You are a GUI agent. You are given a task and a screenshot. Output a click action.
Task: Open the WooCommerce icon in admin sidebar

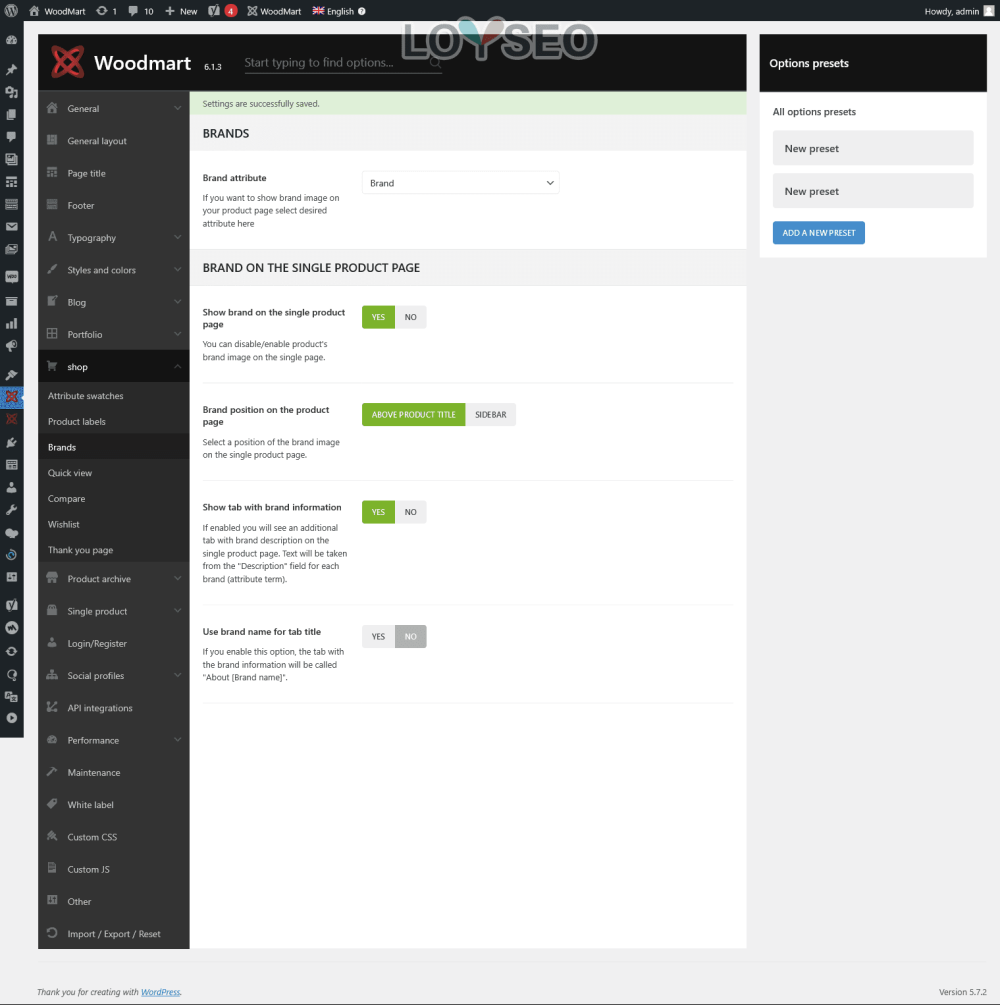(12, 277)
